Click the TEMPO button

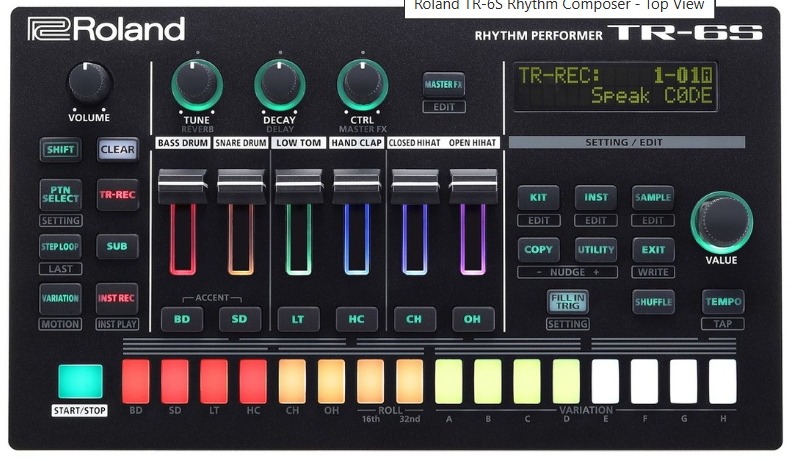(723, 302)
